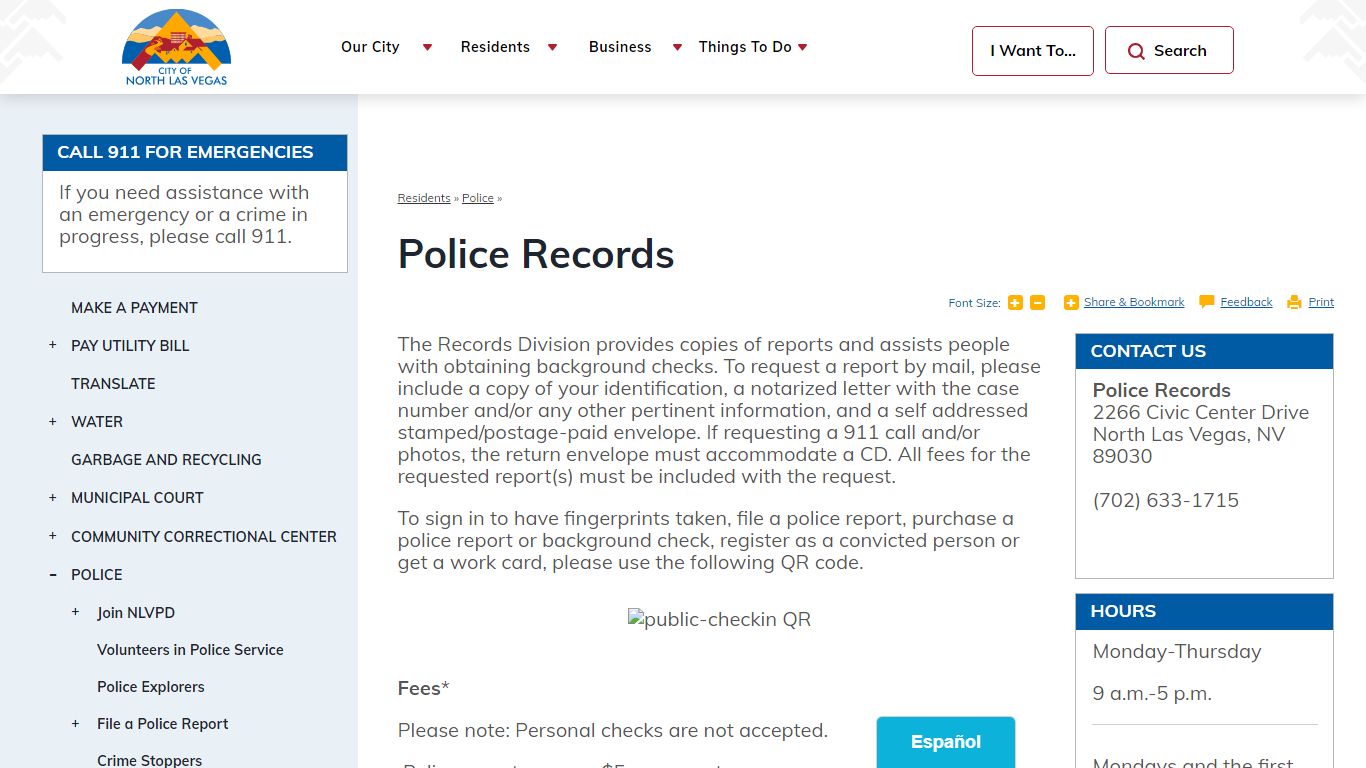
Task: Expand the Residents menu arrow
Action: click(x=552, y=47)
